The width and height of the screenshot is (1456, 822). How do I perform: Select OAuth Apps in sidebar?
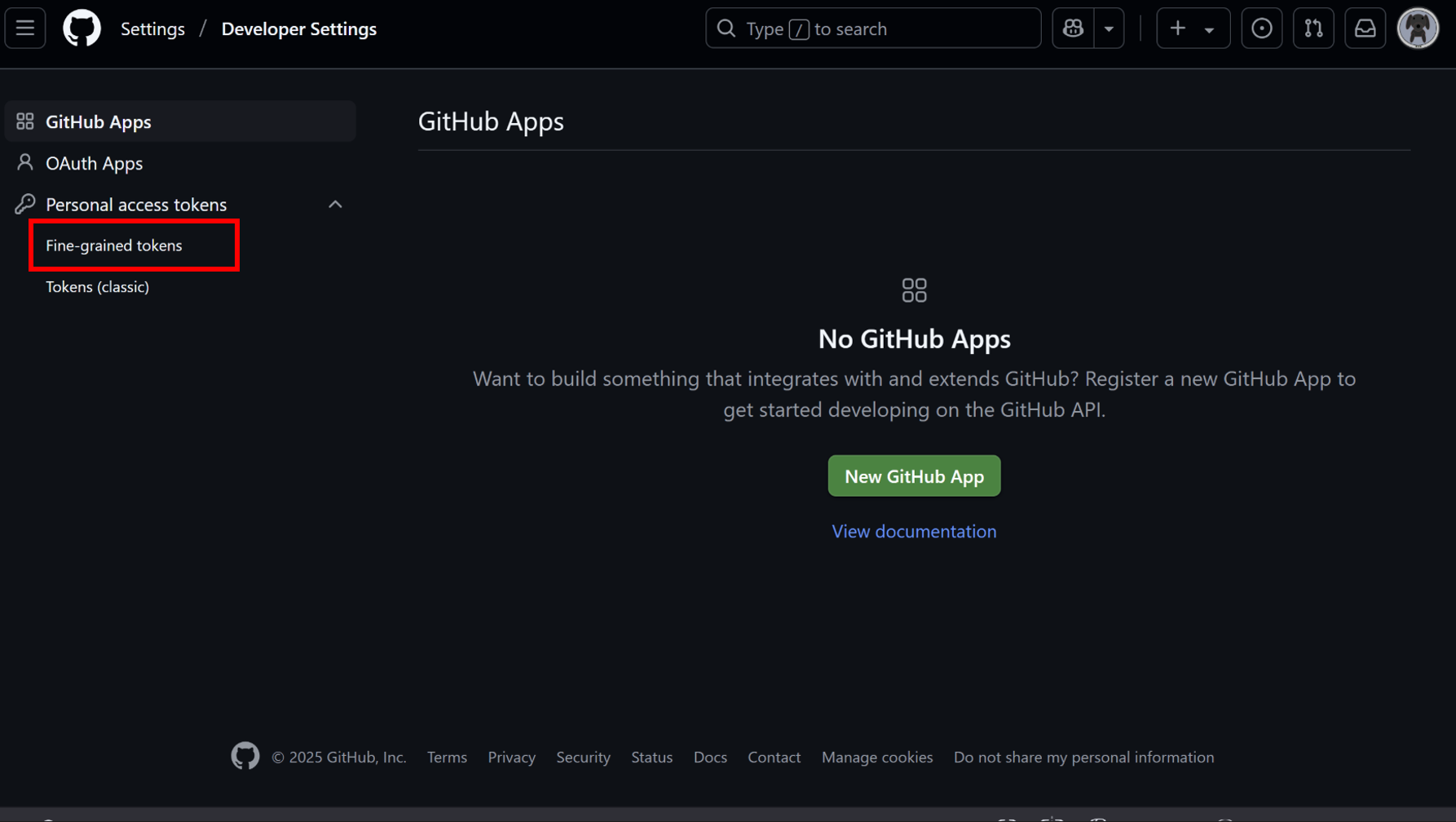(95, 163)
